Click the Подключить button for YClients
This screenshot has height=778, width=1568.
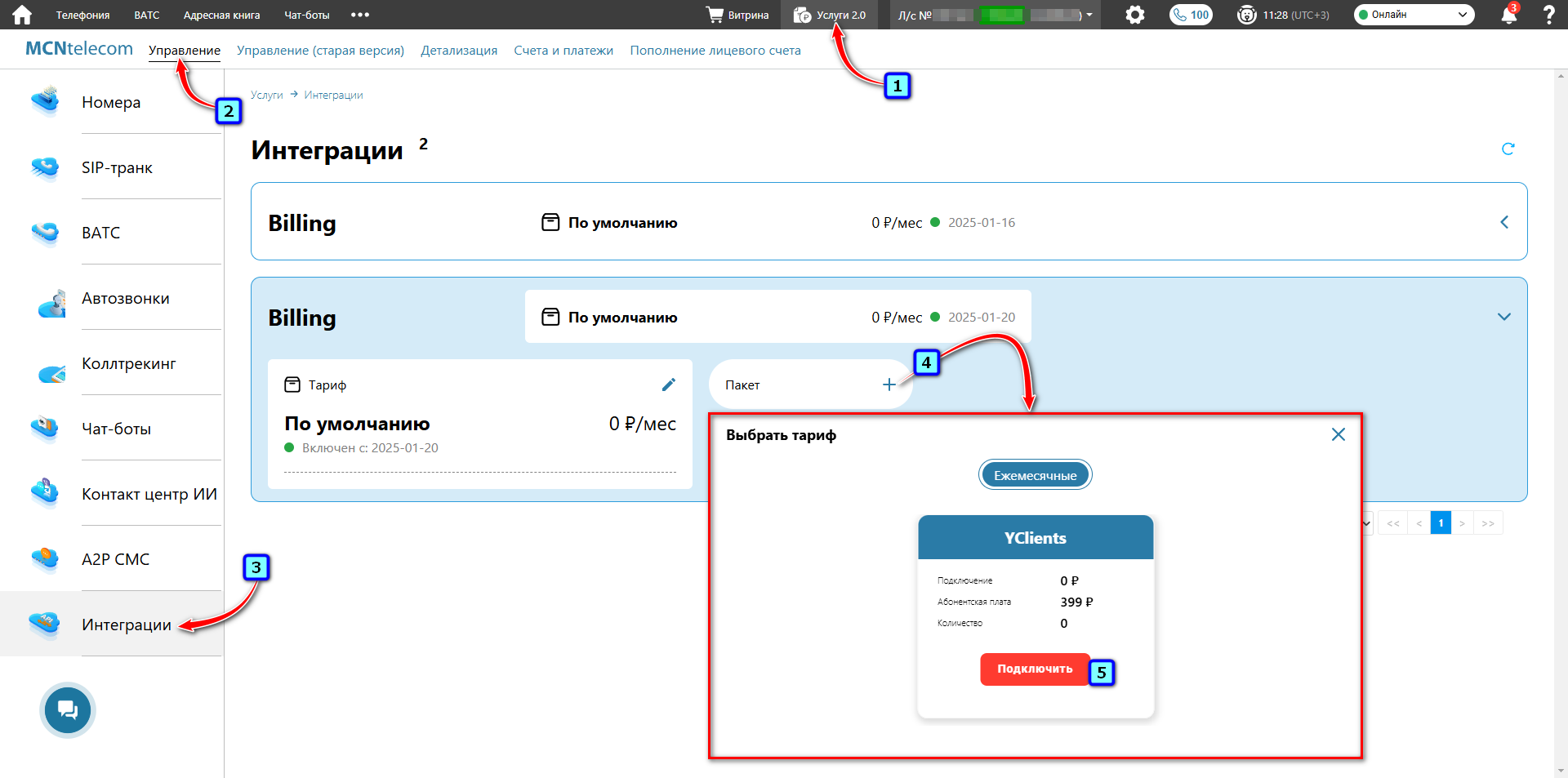coord(1035,669)
